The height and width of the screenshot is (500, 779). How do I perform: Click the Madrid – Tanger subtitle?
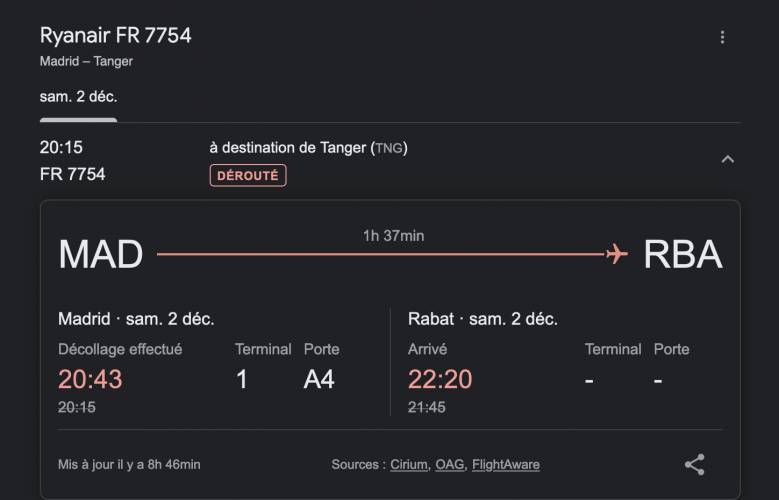click(x=86, y=62)
